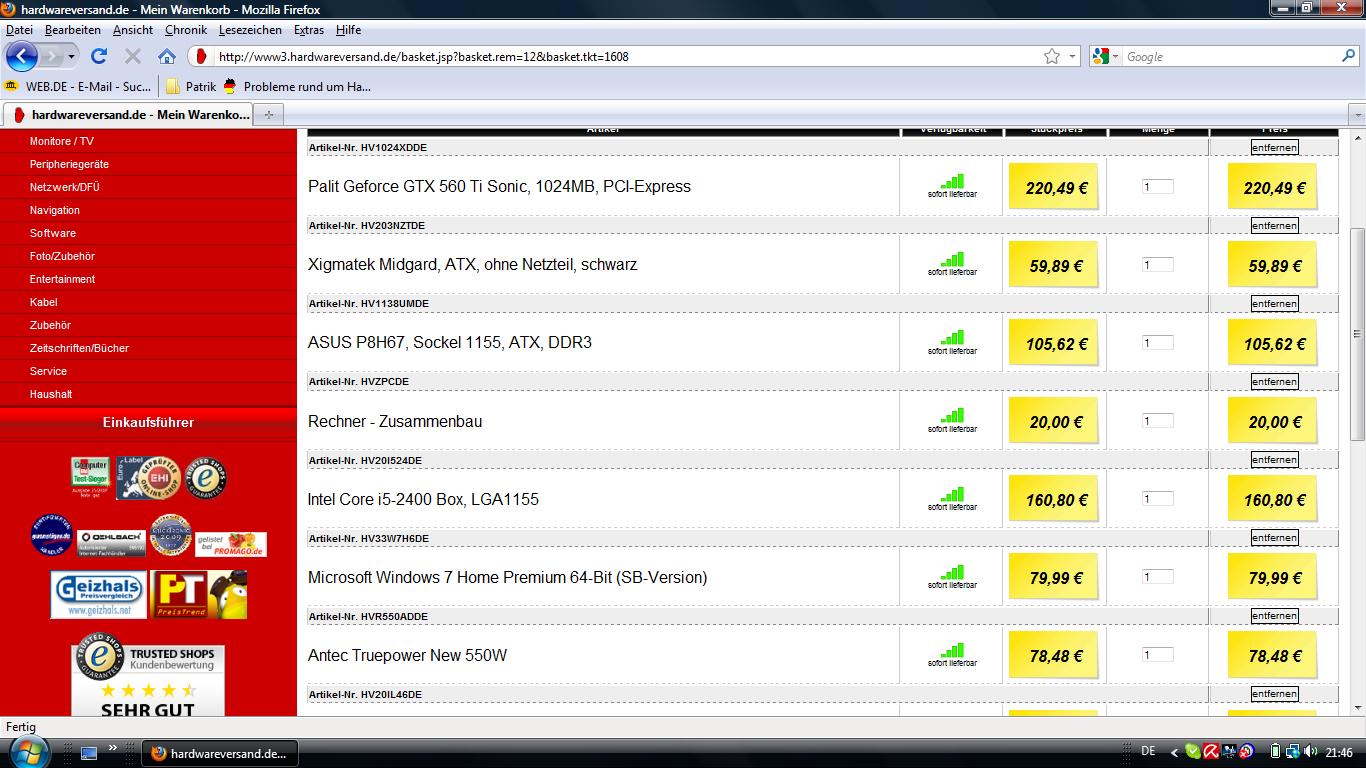This screenshot has width=1366, height=768.
Task: Click the PreisTrend badge logo
Action: [198, 594]
